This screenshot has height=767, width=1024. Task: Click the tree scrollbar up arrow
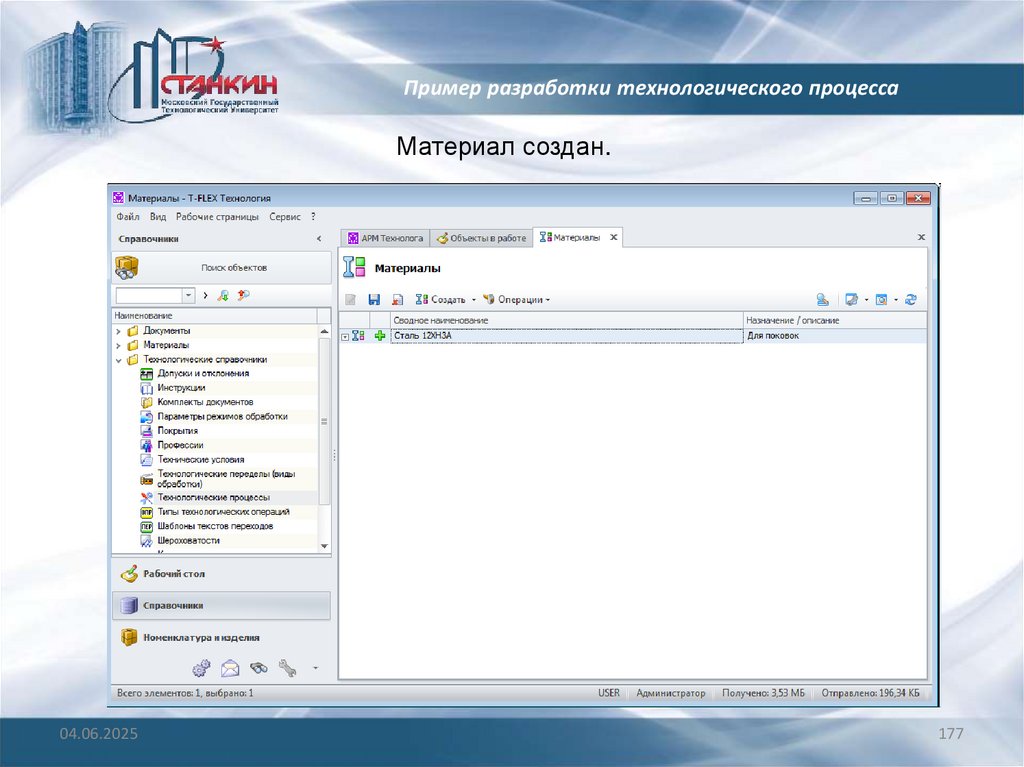tap(325, 332)
